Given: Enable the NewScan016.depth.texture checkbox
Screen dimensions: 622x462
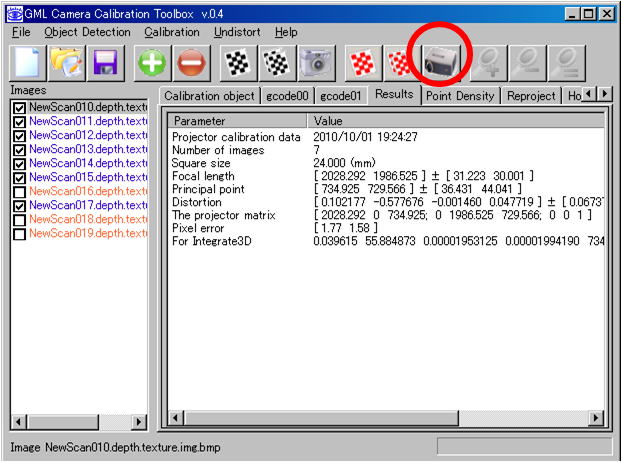Looking at the screenshot, I should click(19, 191).
